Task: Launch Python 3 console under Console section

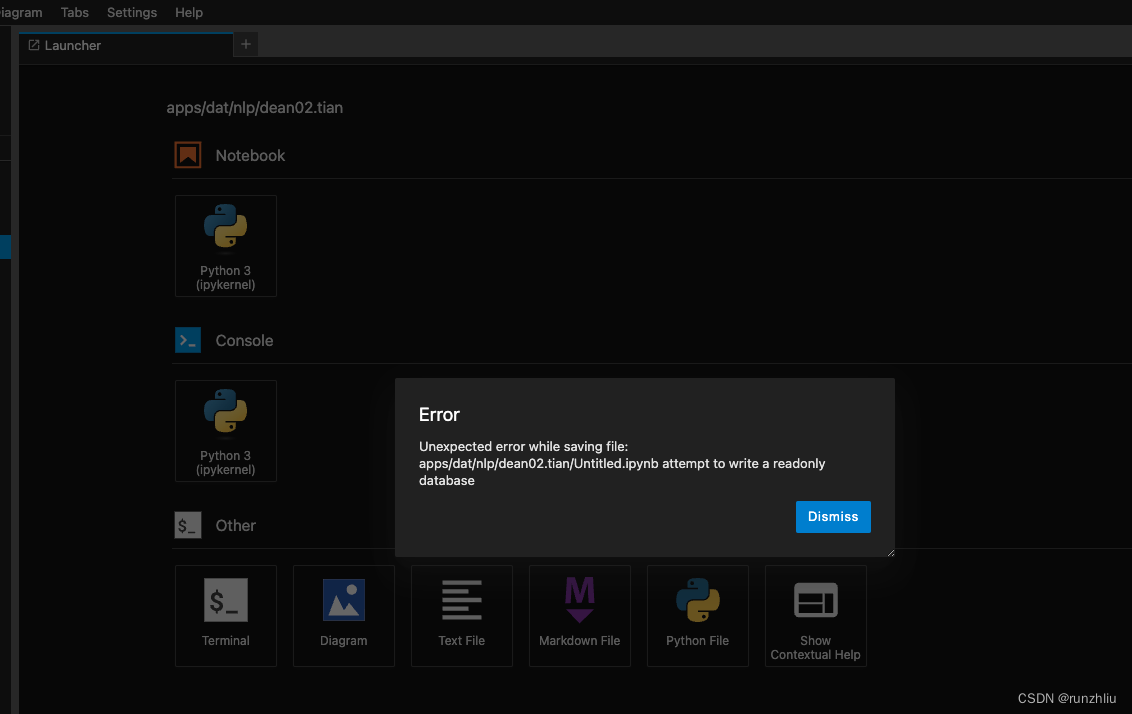Action: pyautogui.click(x=225, y=431)
